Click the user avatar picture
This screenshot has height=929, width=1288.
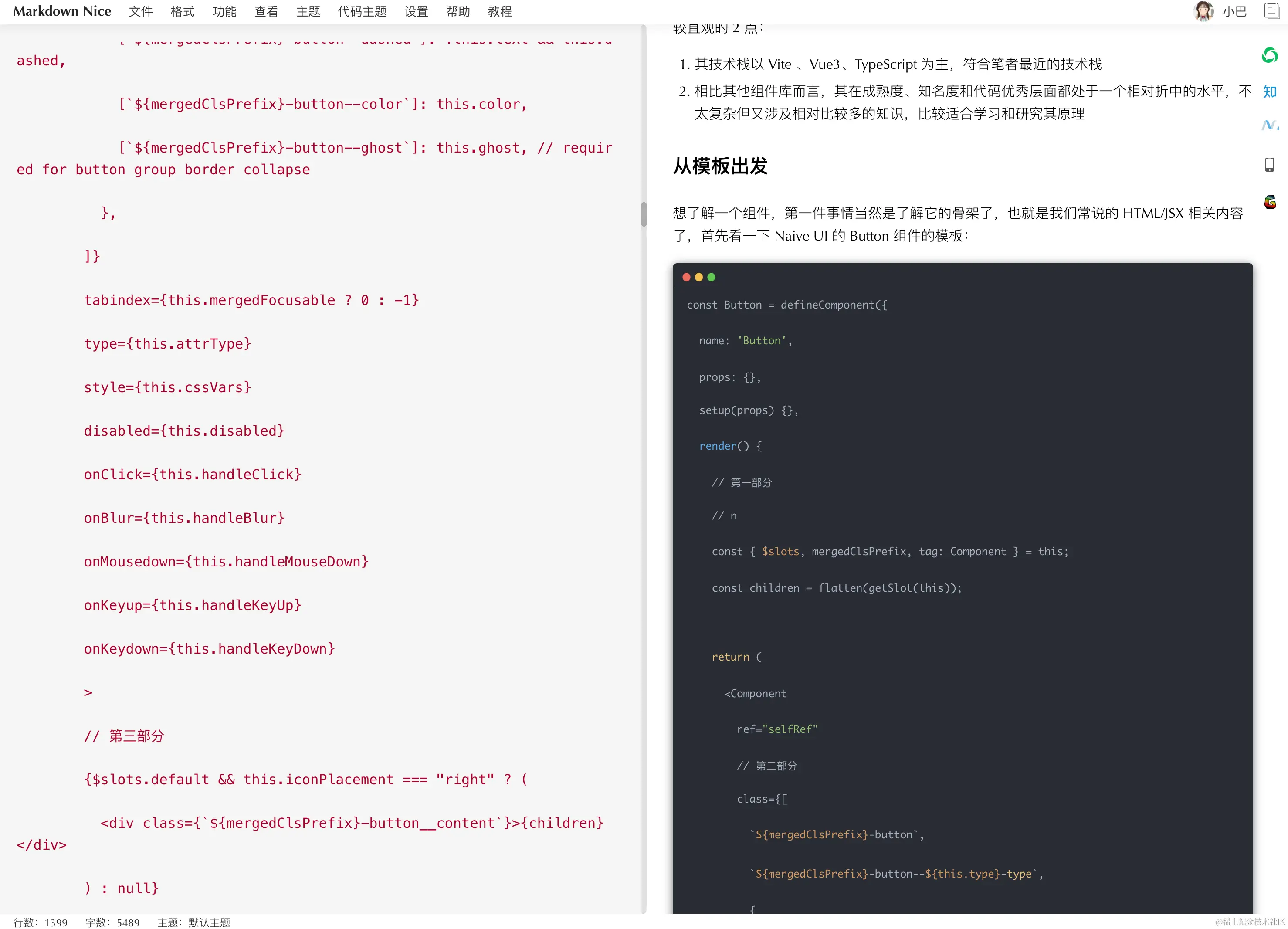click(x=1203, y=11)
